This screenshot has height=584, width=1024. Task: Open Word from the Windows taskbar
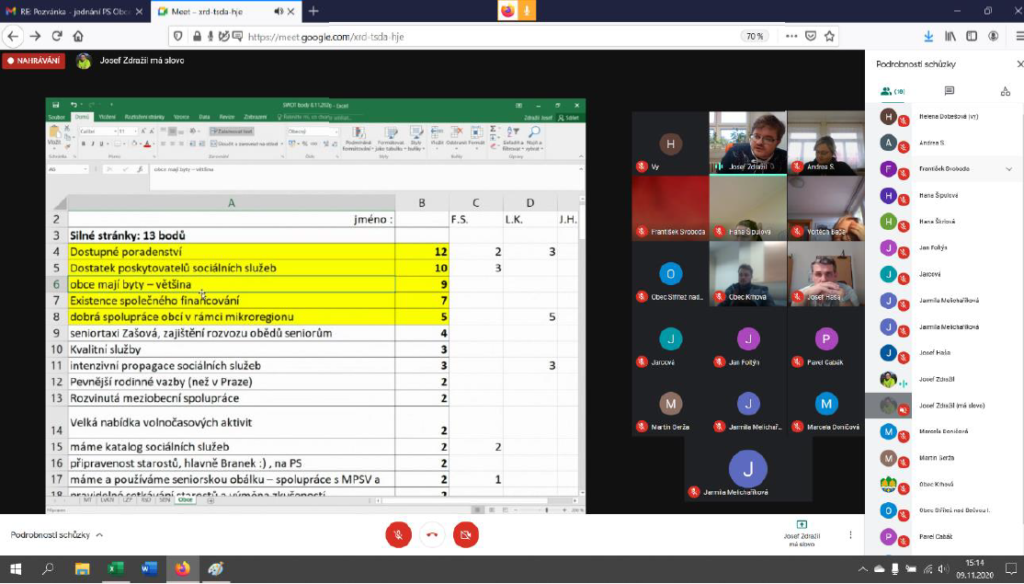149,569
